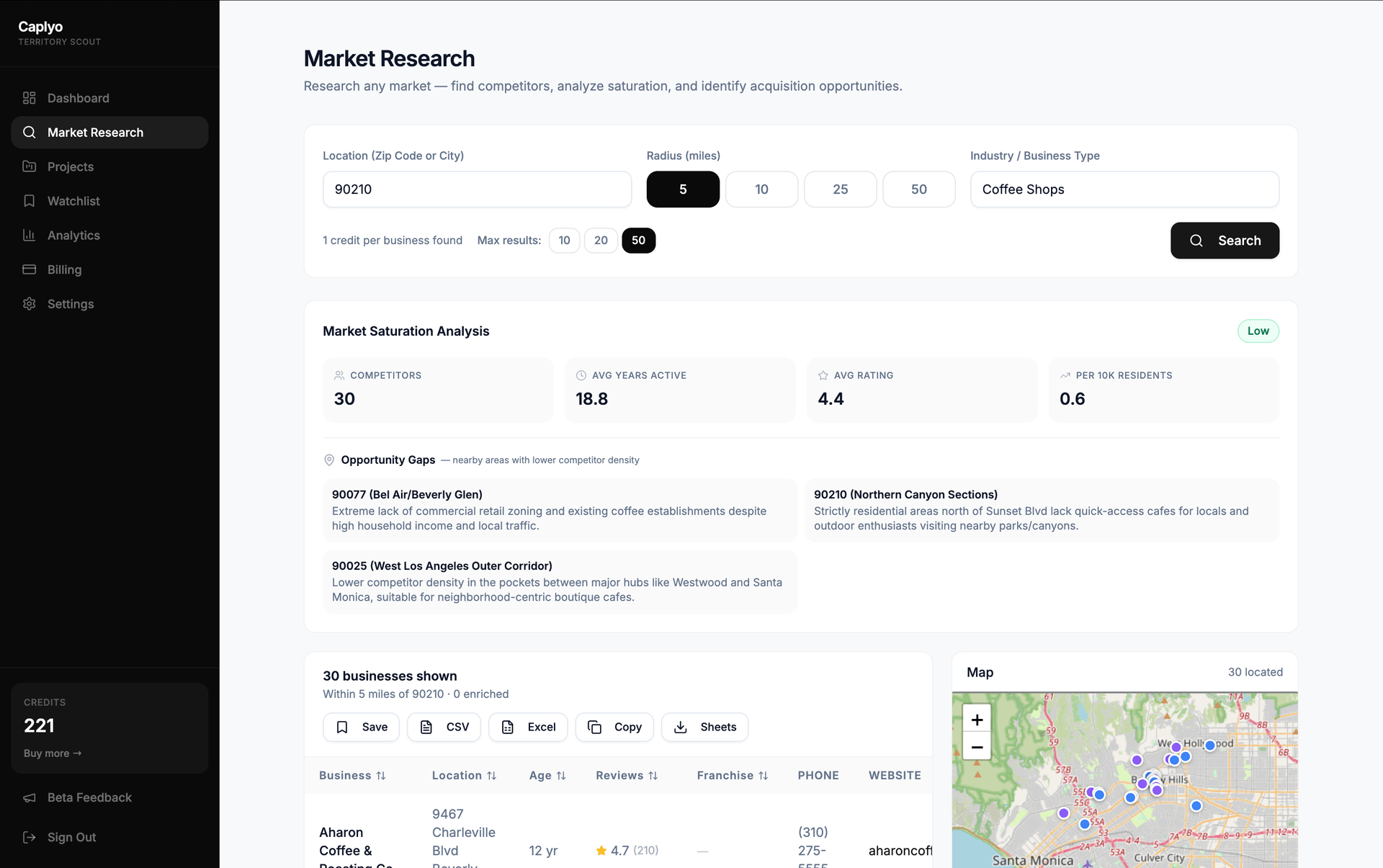Open the aharoncoff website link
The width and height of the screenshot is (1383, 868).
coord(900,851)
